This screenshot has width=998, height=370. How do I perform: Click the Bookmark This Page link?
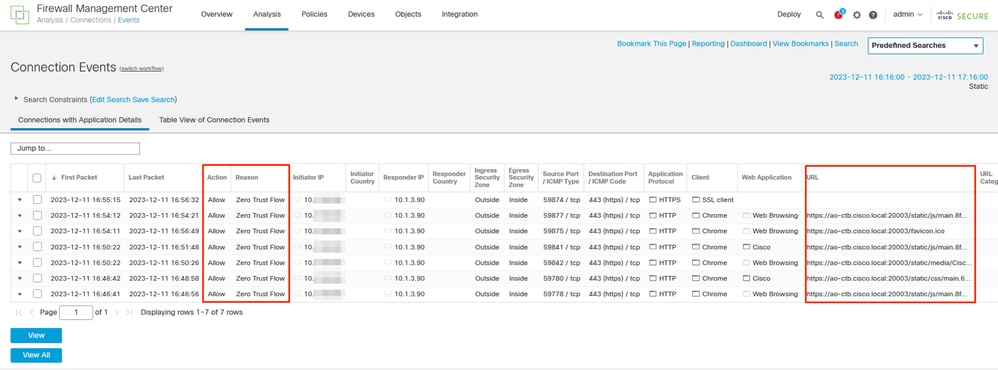click(x=652, y=44)
